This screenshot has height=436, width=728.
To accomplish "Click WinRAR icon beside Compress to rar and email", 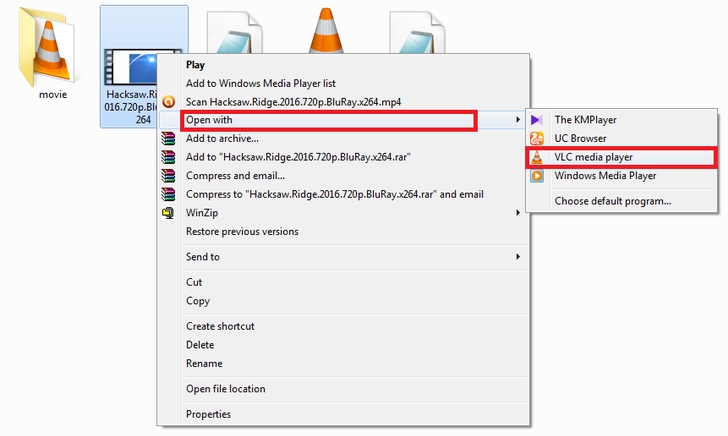I will 169,194.
